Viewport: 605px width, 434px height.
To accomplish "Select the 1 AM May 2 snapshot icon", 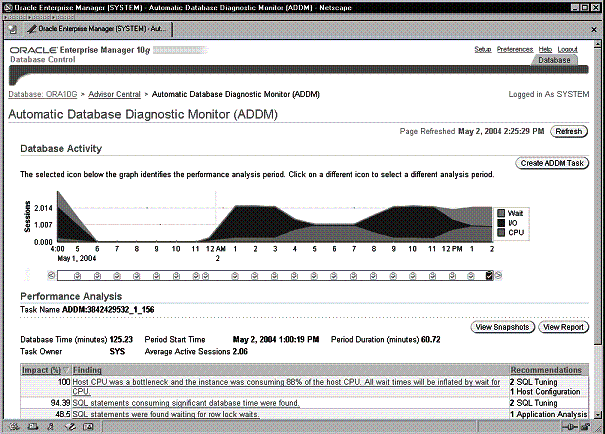I will tap(235, 276).
